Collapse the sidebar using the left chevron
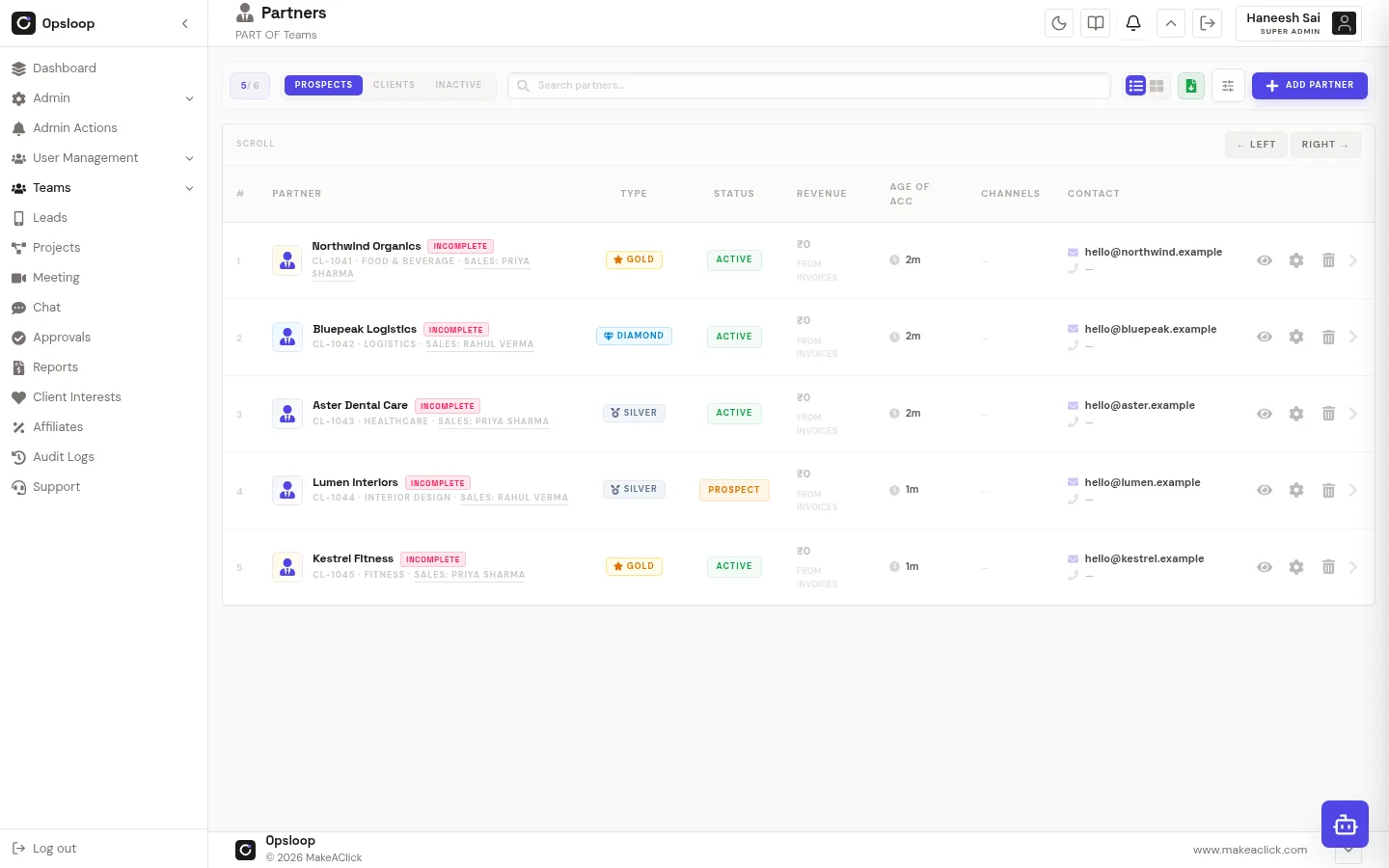 (185, 23)
